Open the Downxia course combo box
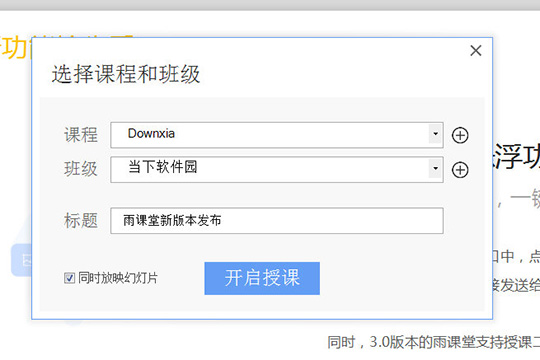Viewport: 540px width, 360px height. (x=277, y=135)
